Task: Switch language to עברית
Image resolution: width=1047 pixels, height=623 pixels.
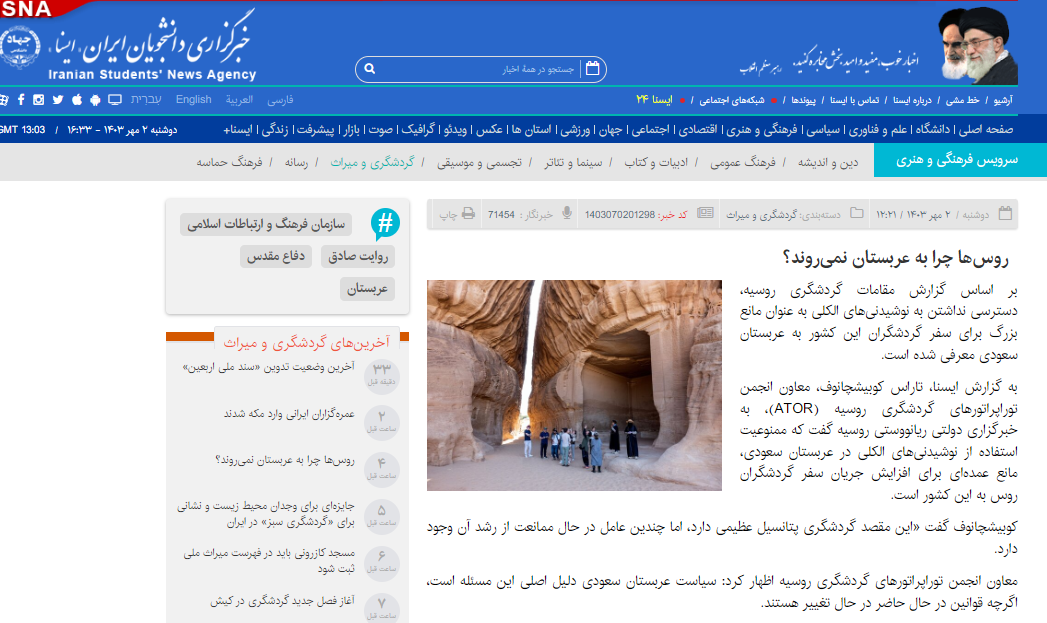Action: pyautogui.click(x=146, y=99)
